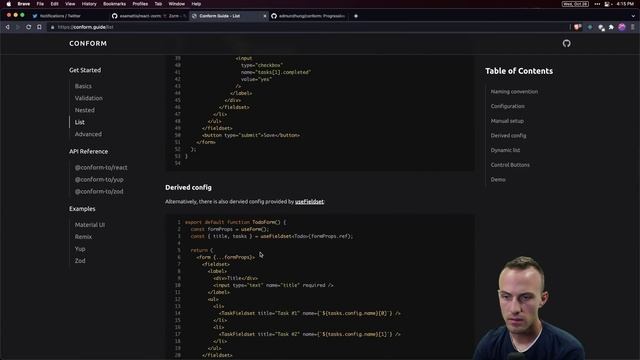Screen dimensions: 640x360
Task: Click the lock icon in the address bar
Action: (x=52, y=27)
